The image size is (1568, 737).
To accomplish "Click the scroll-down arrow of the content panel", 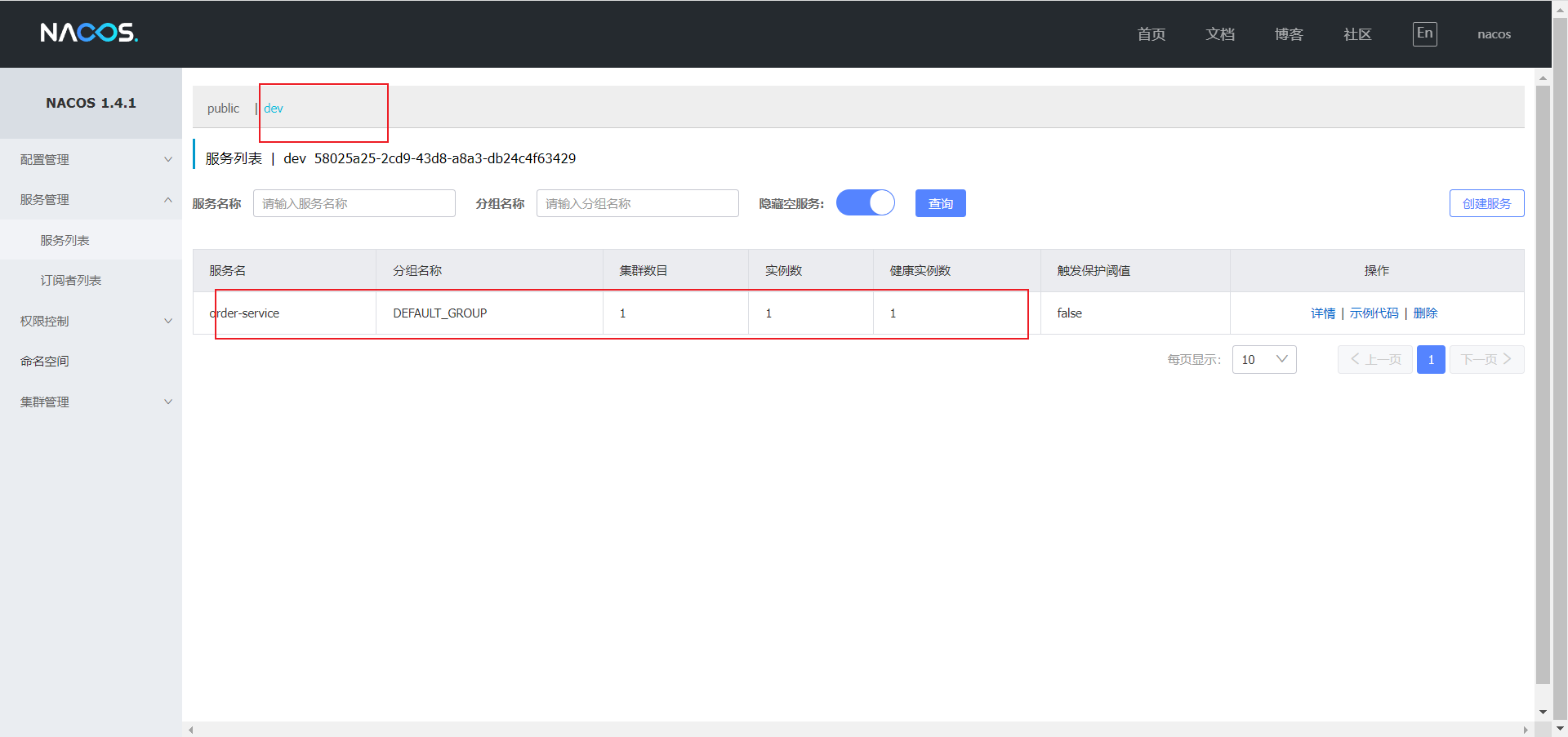I will 1543,713.
